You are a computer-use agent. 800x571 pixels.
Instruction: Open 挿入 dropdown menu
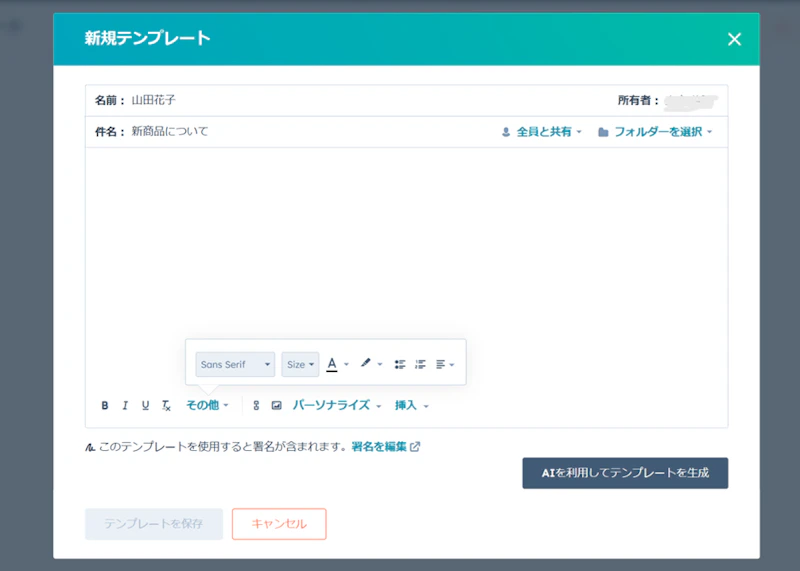[x=412, y=405]
